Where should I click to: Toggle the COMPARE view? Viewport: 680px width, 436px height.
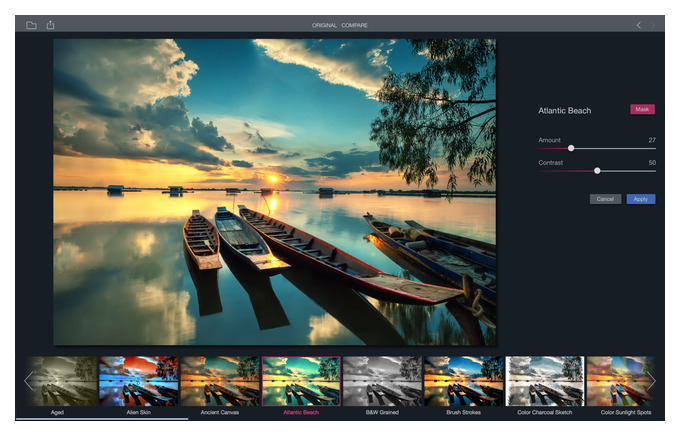(x=354, y=25)
